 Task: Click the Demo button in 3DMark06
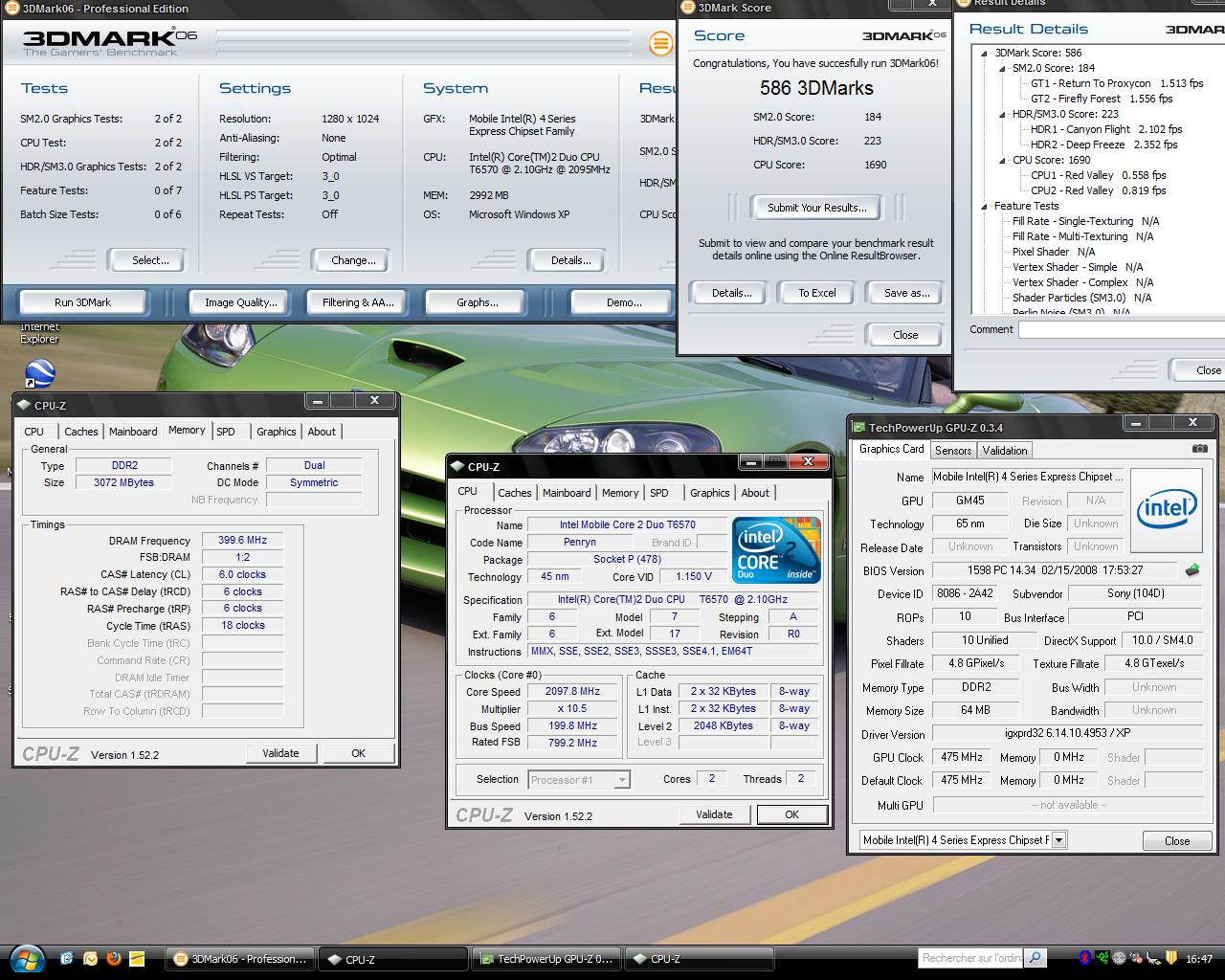tap(624, 302)
